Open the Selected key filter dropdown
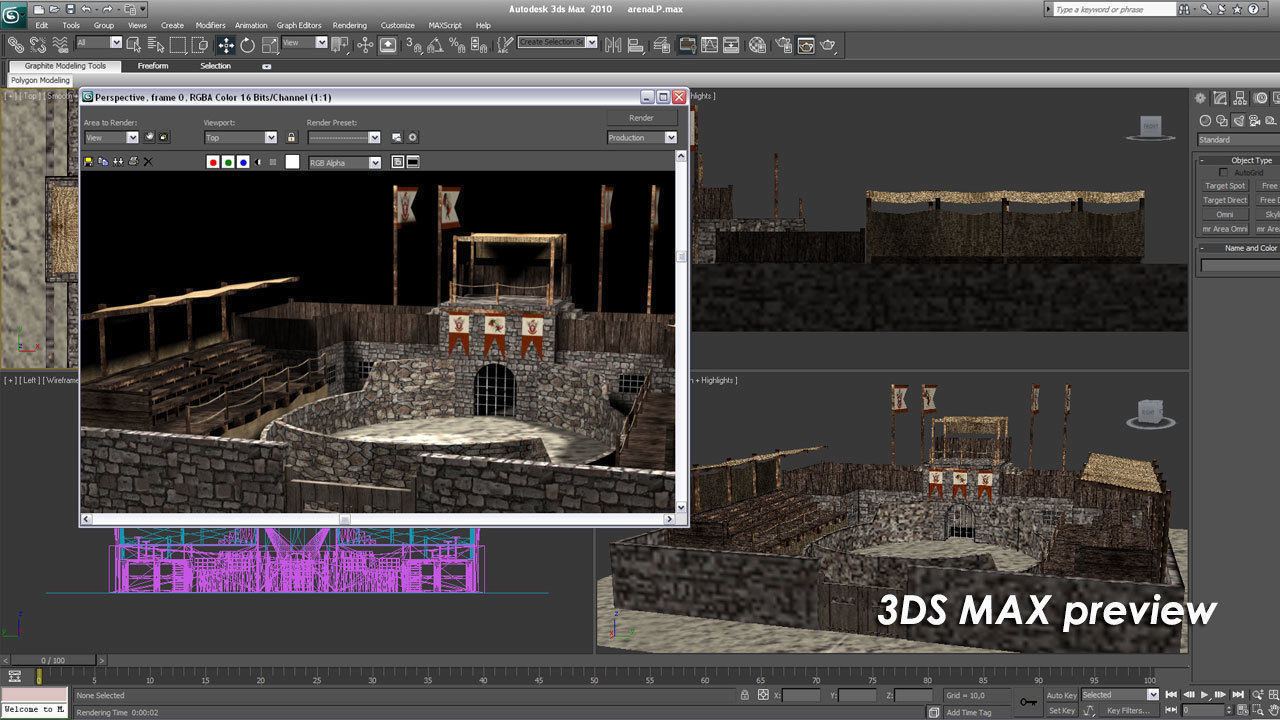The height and width of the screenshot is (720, 1280). point(1120,695)
